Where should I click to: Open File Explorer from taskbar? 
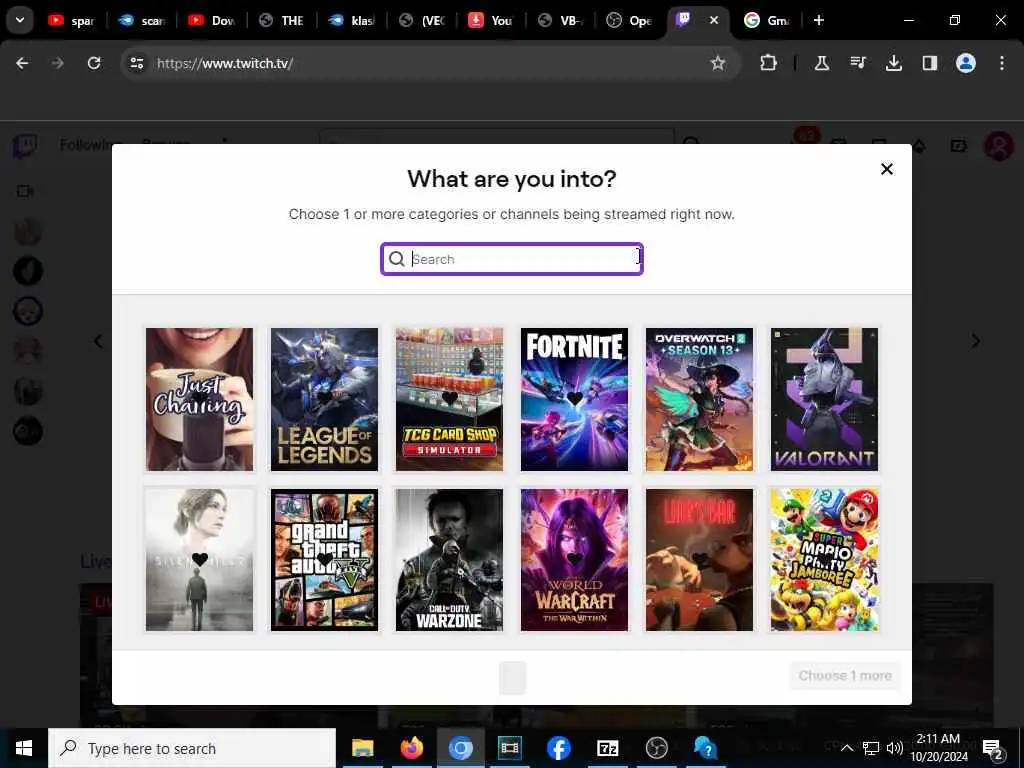(362, 748)
